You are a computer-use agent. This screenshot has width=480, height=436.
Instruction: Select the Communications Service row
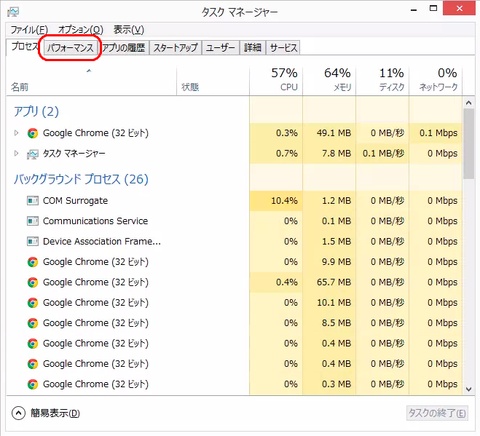[x=234, y=221]
